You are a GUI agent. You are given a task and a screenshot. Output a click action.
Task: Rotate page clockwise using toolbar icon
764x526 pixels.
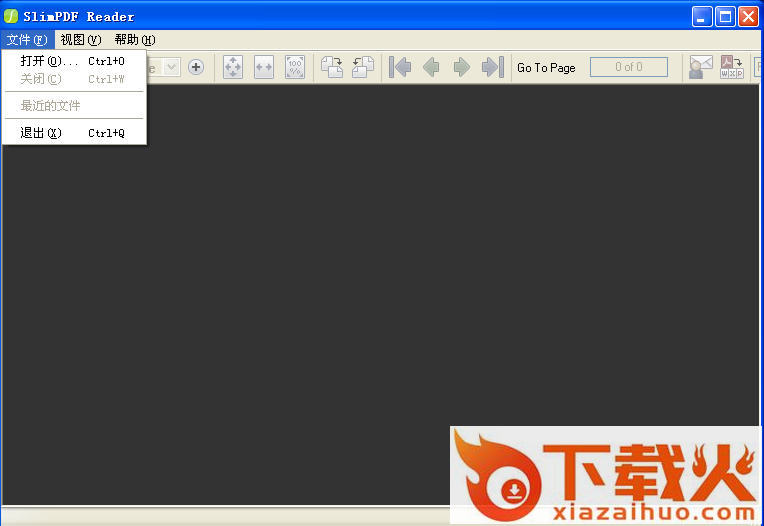pos(331,67)
